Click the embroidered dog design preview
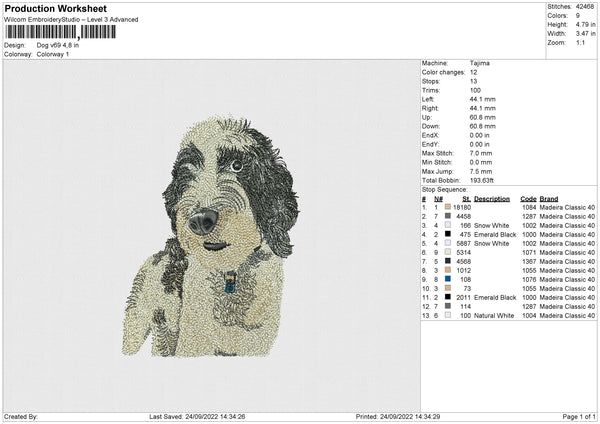This screenshot has width=600, height=424. [x=210, y=235]
